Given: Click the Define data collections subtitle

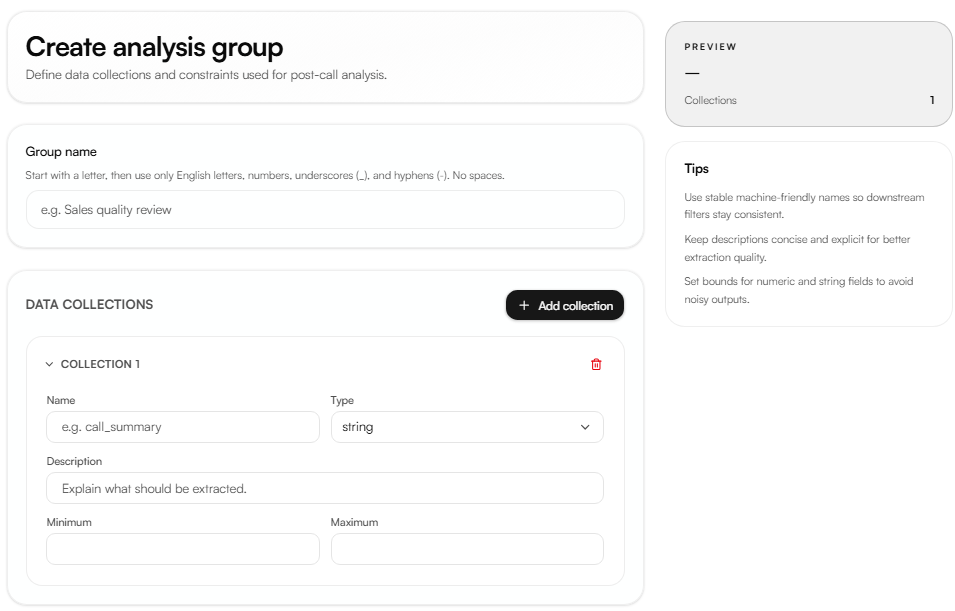Looking at the screenshot, I should click(206, 75).
